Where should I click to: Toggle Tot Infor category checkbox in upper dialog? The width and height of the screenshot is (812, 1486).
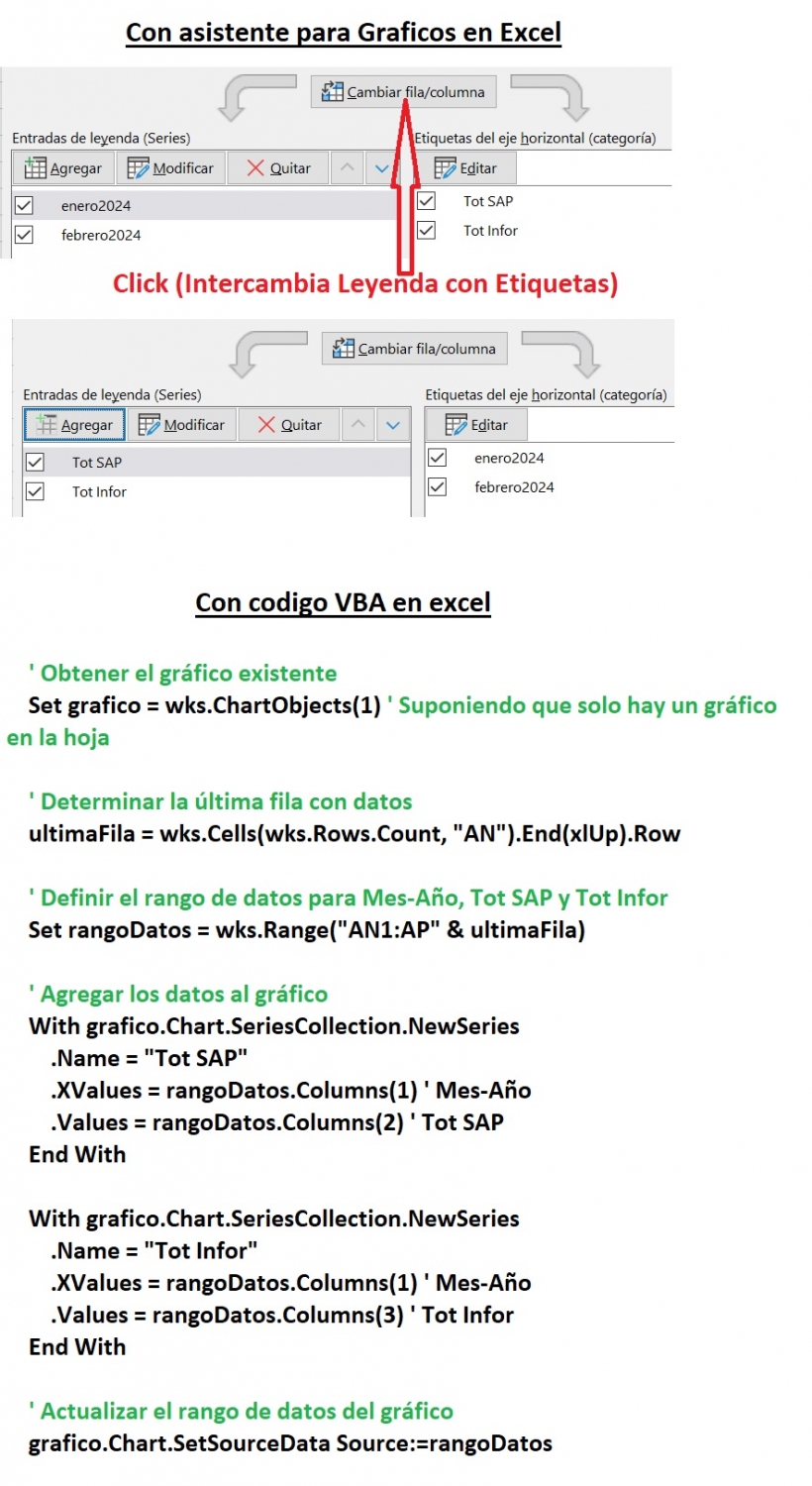click(427, 230)
